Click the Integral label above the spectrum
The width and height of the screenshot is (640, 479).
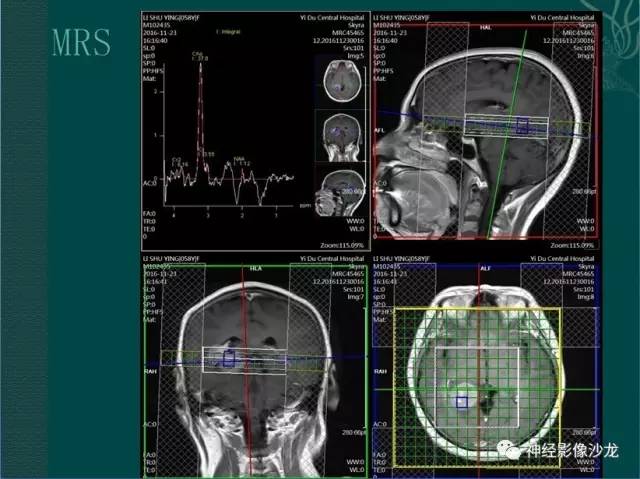point(228,32)
